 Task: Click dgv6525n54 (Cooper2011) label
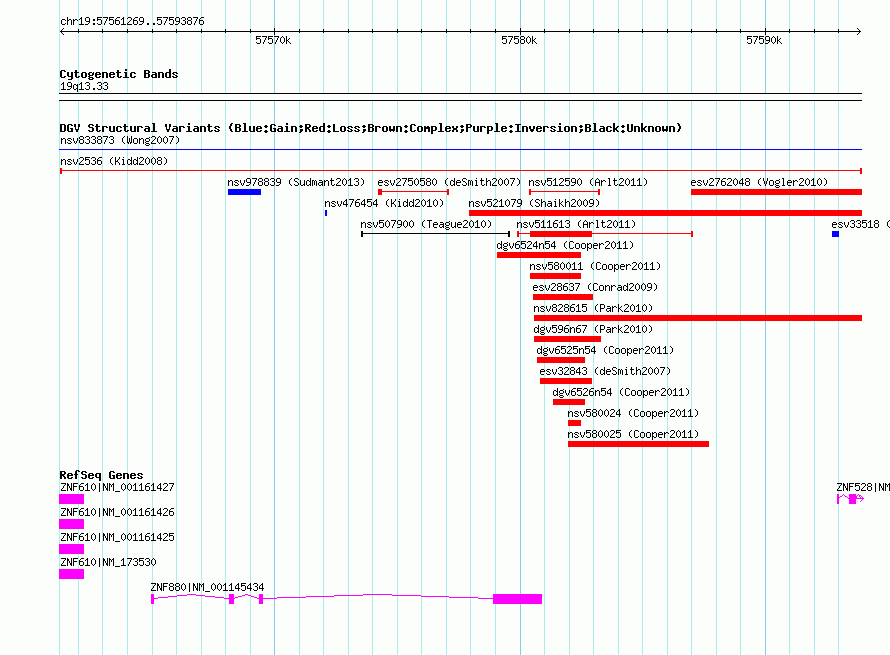click(x=605, y=350)
